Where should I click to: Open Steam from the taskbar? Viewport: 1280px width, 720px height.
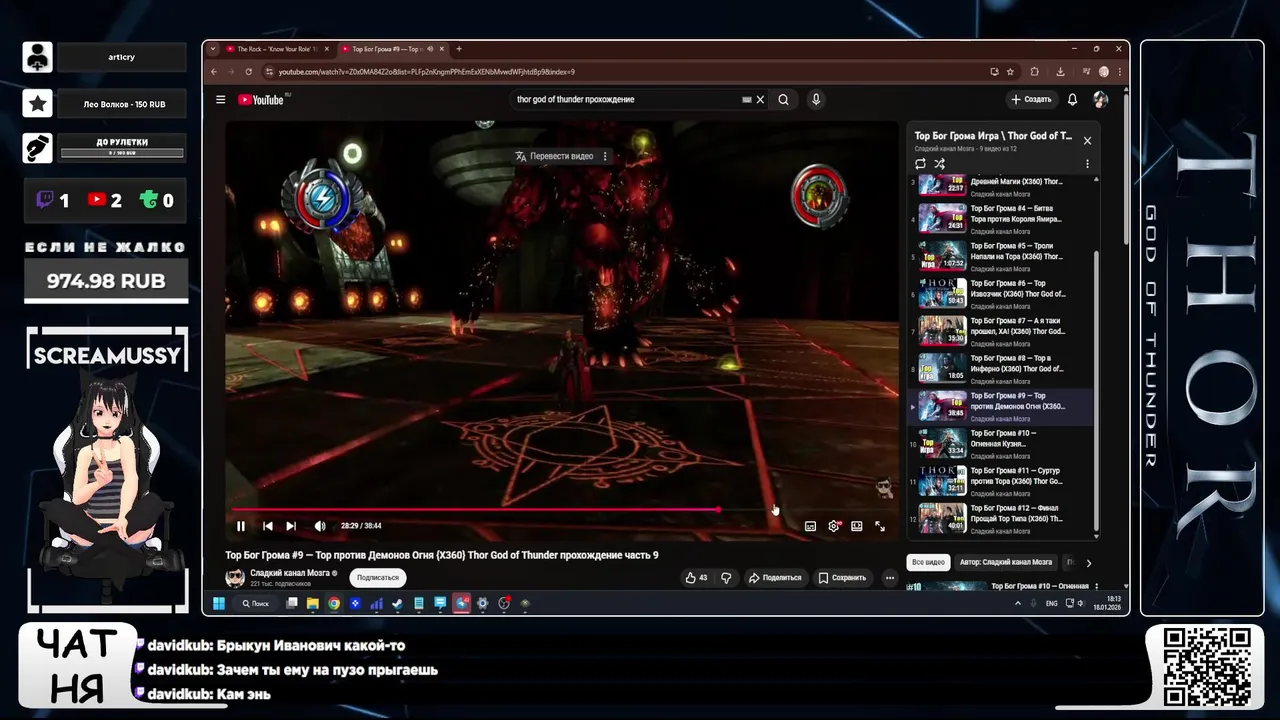point(397,603)
